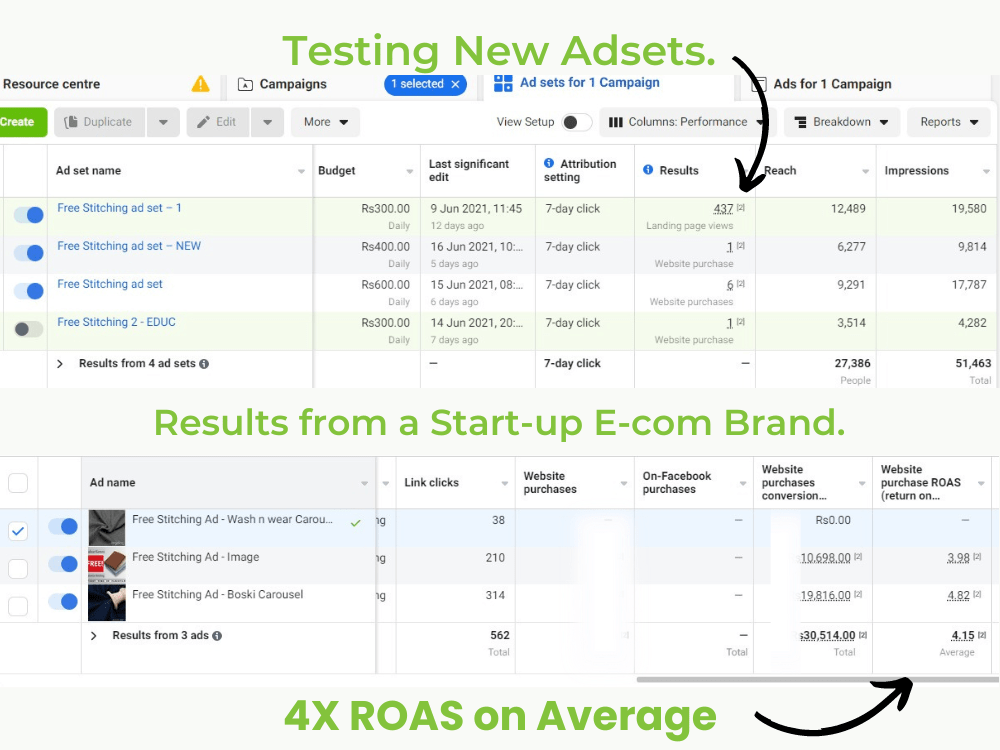1000x750 pixels.
Task: Open the Columns: Performance dropdown
Action: [x=686, y=122]
